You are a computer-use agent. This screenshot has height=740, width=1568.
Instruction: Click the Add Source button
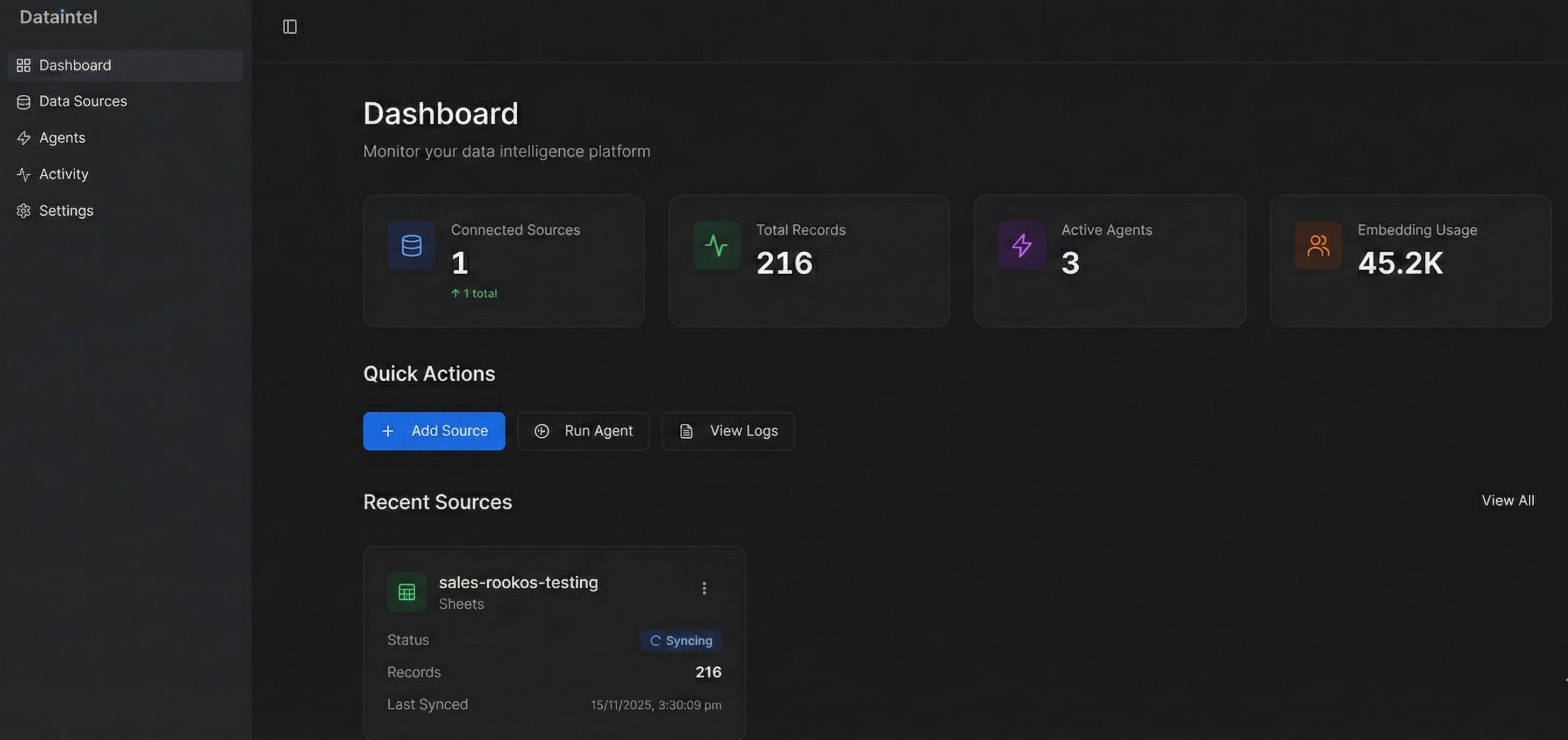(434, 431)
